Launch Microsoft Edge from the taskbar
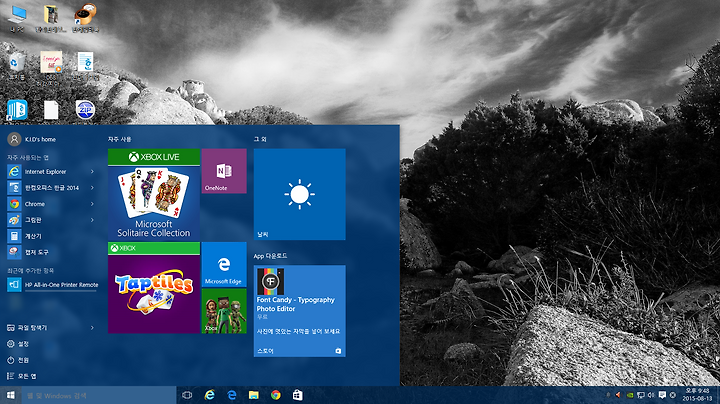Screen dimensions: 720x404 tap(231, 395)
